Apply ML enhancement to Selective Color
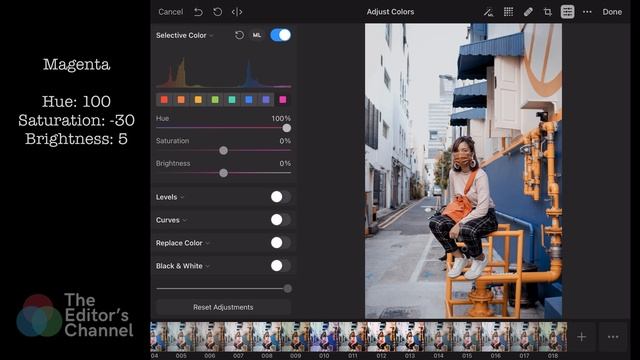This screenshot has height=360, width=640. (257, 35)
